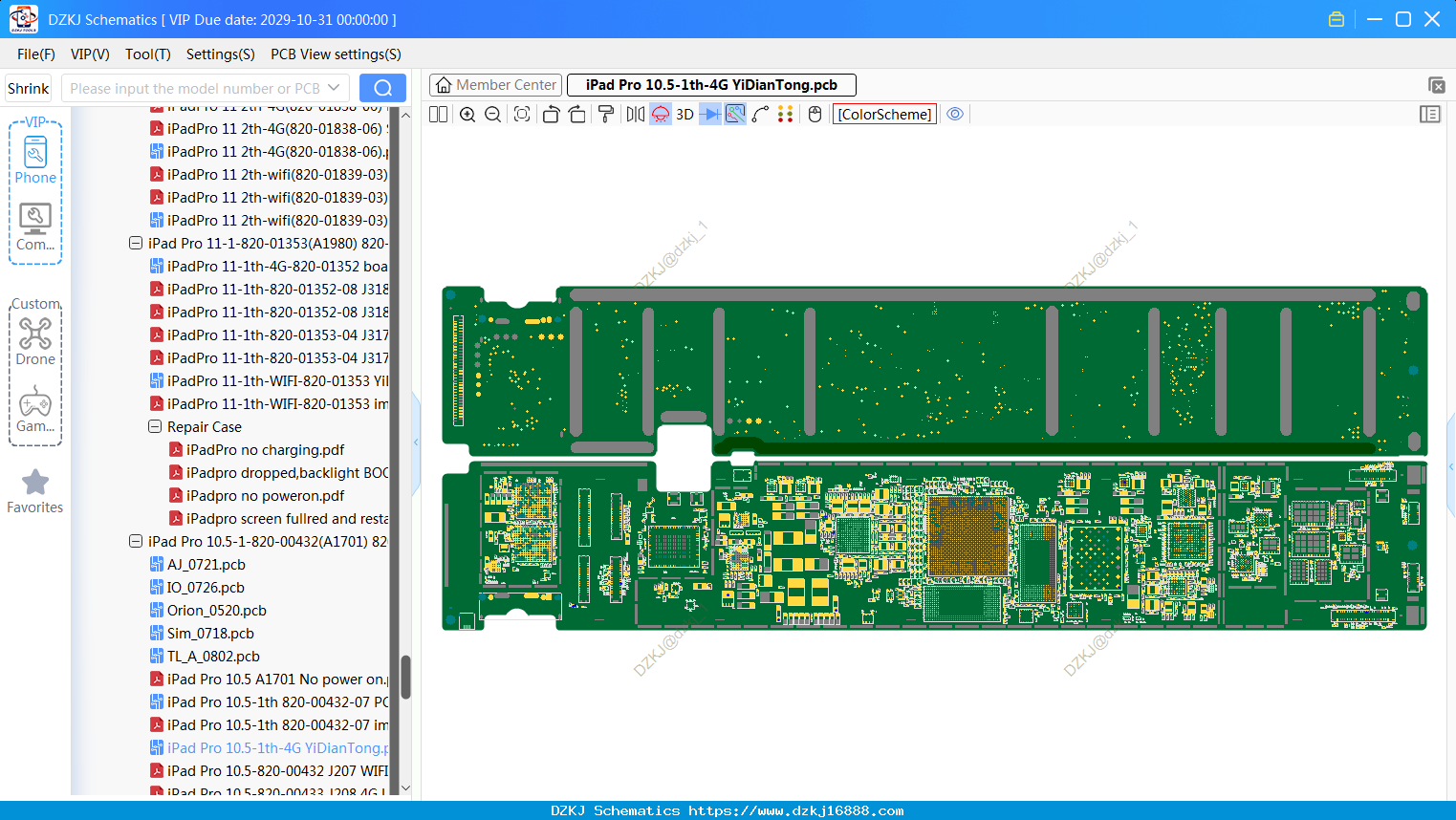Screen dimensions: 1456x820
Task: Open the ColorScheme selector
Action: 884,115
